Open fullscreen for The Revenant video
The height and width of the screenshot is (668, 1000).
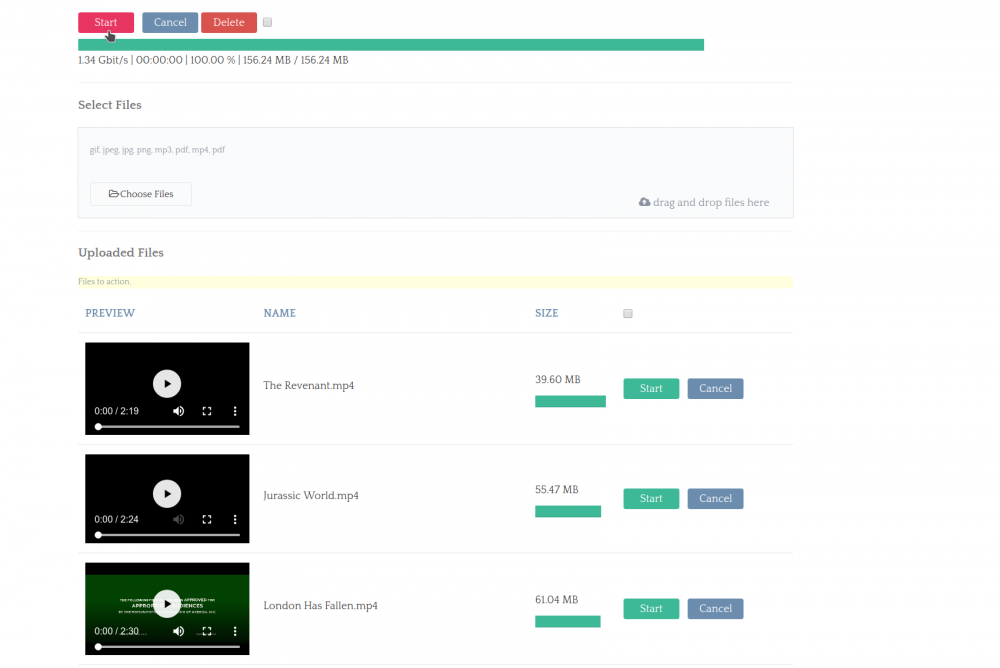click(x=207, y=411)
